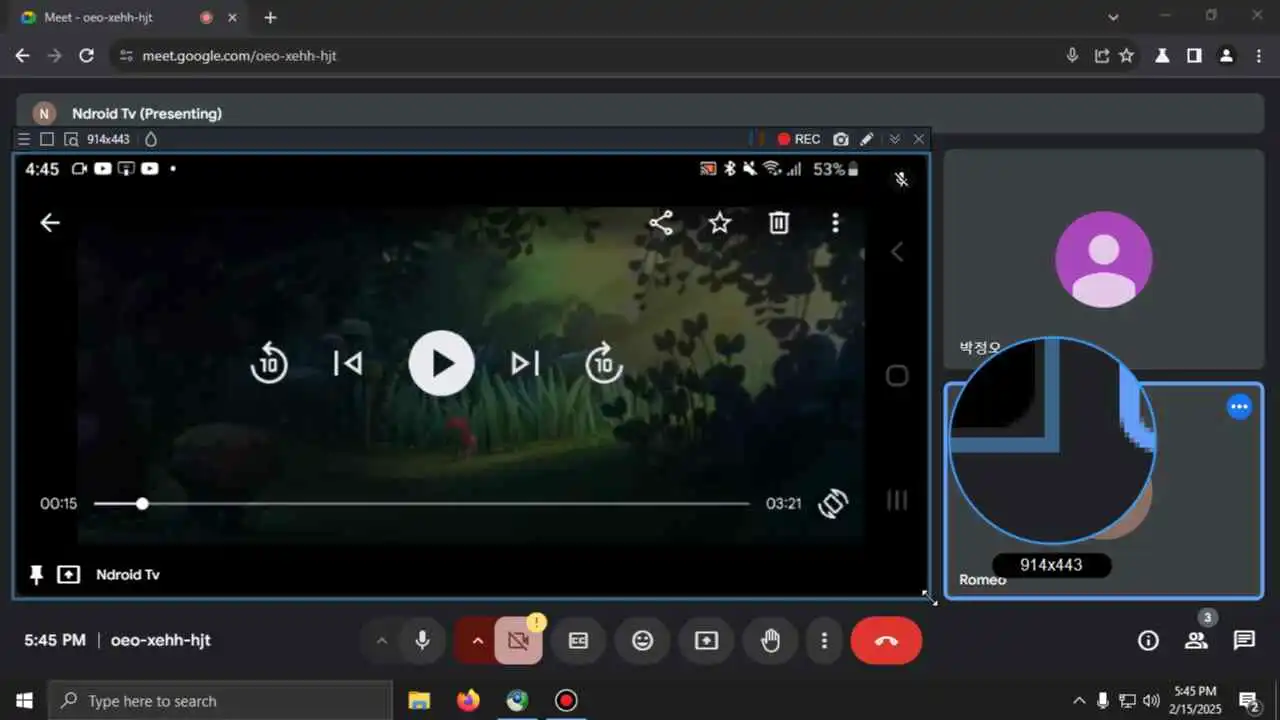Open the Windows Start menu
This screenshot has width=1280, height=720.
click(x=24, y=700)
